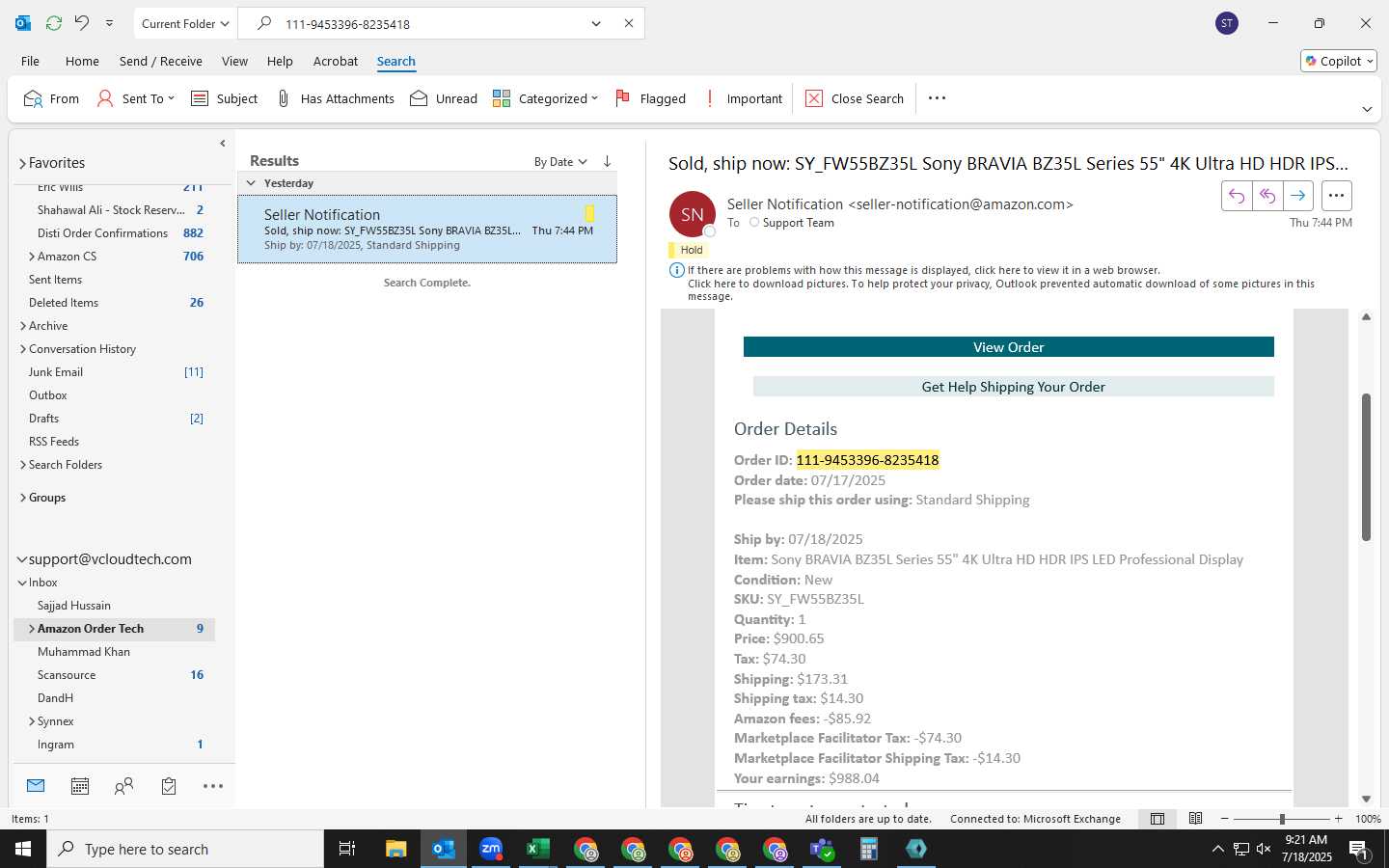
Task: Expand the Favorites section
Action: click(22, 163)
